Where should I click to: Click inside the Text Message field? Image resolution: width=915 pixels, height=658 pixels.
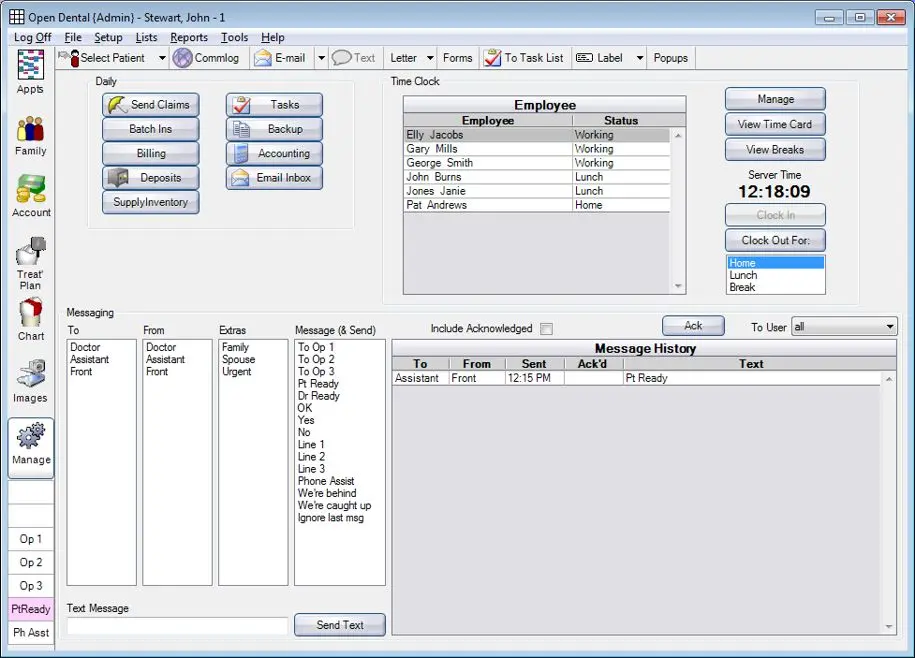point(176,624)
